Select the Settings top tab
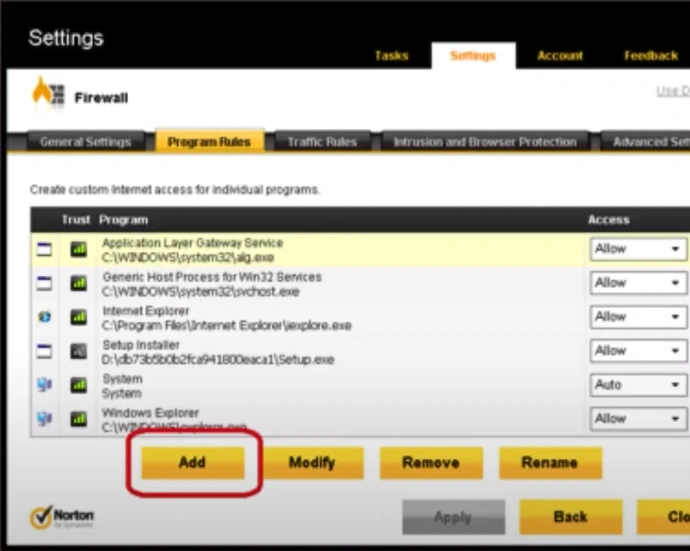The height and width of the screenshot is (551, 690). pos(473,56)
